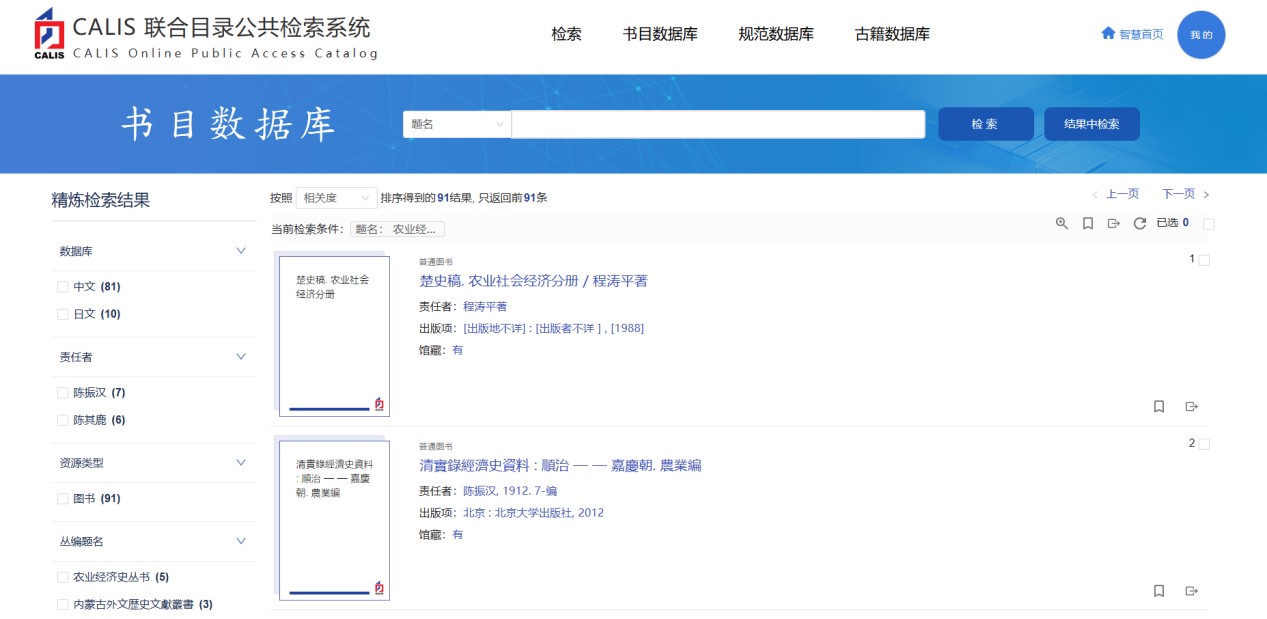
Task: Click the 结果中检索 button
Action: 1092,124
